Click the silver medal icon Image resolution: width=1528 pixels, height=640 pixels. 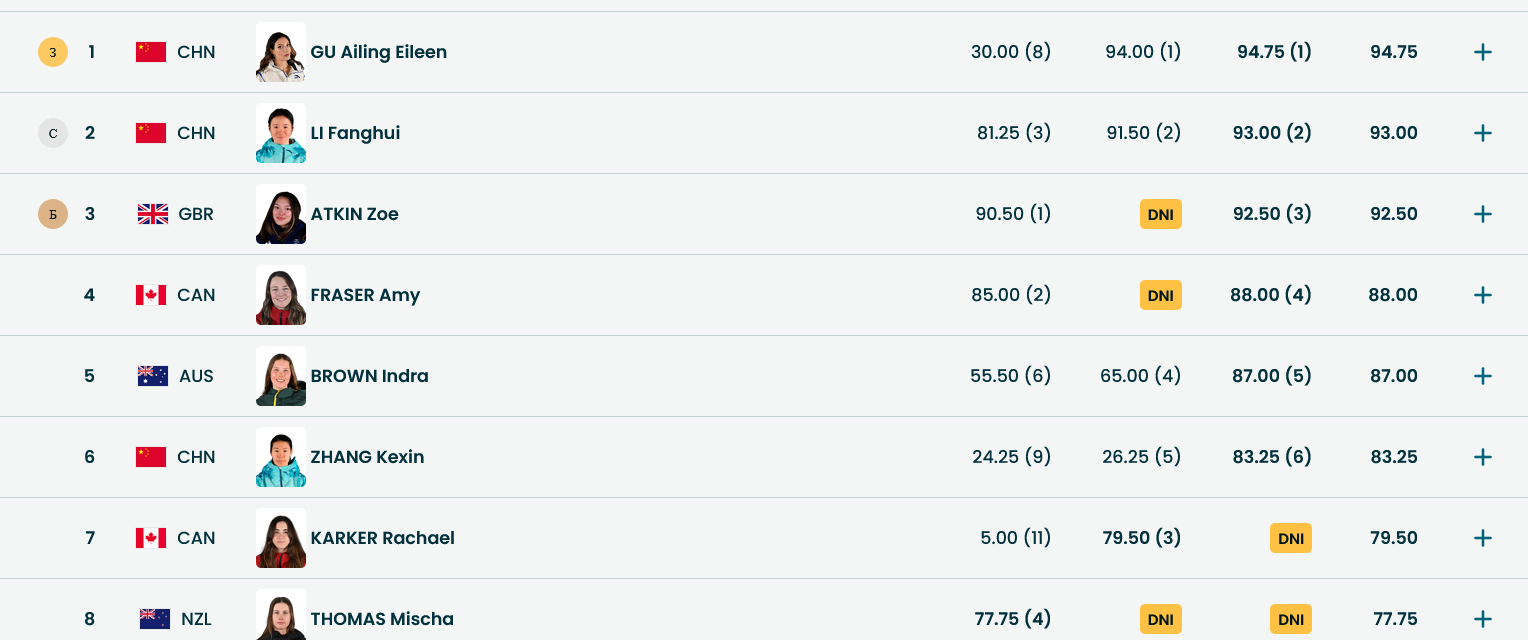(x=53, y=133)
